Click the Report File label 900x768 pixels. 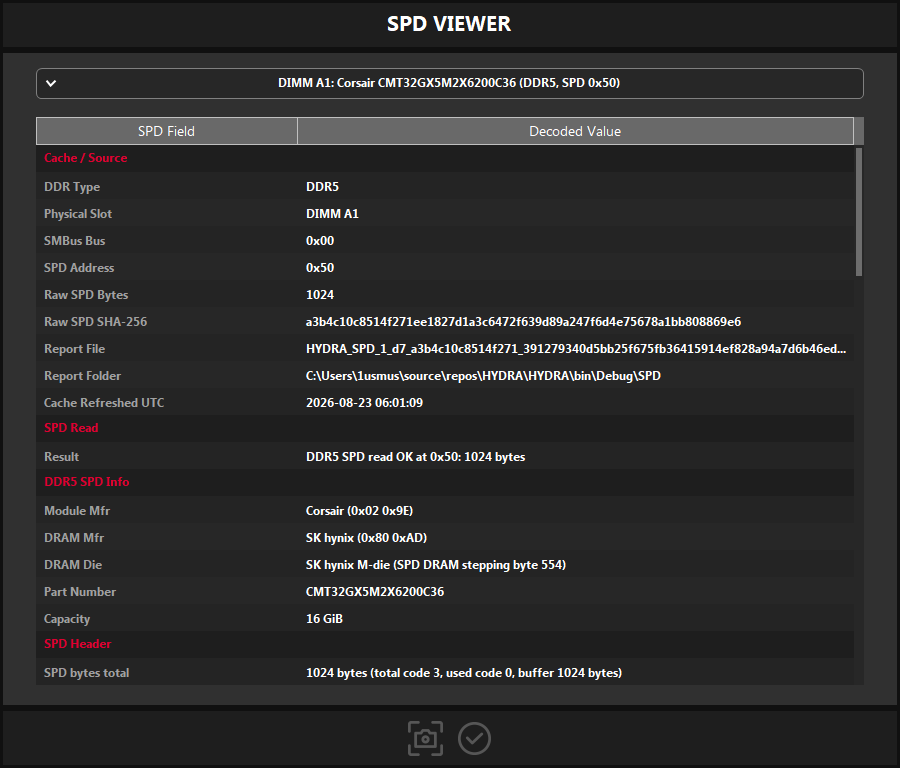coord(75,348)
